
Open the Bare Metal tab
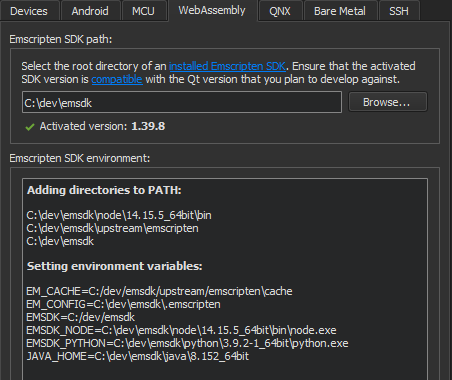[340, 11]
